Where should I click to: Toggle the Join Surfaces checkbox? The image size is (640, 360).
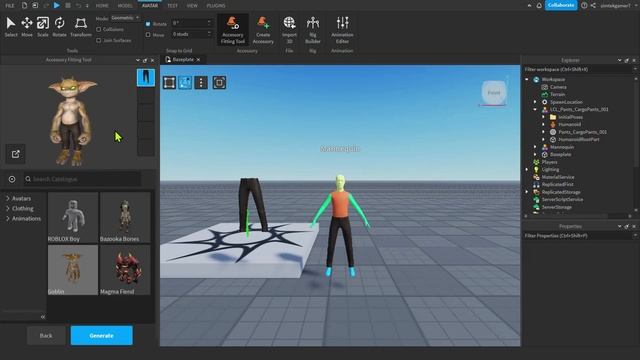(x=98, y=40)
